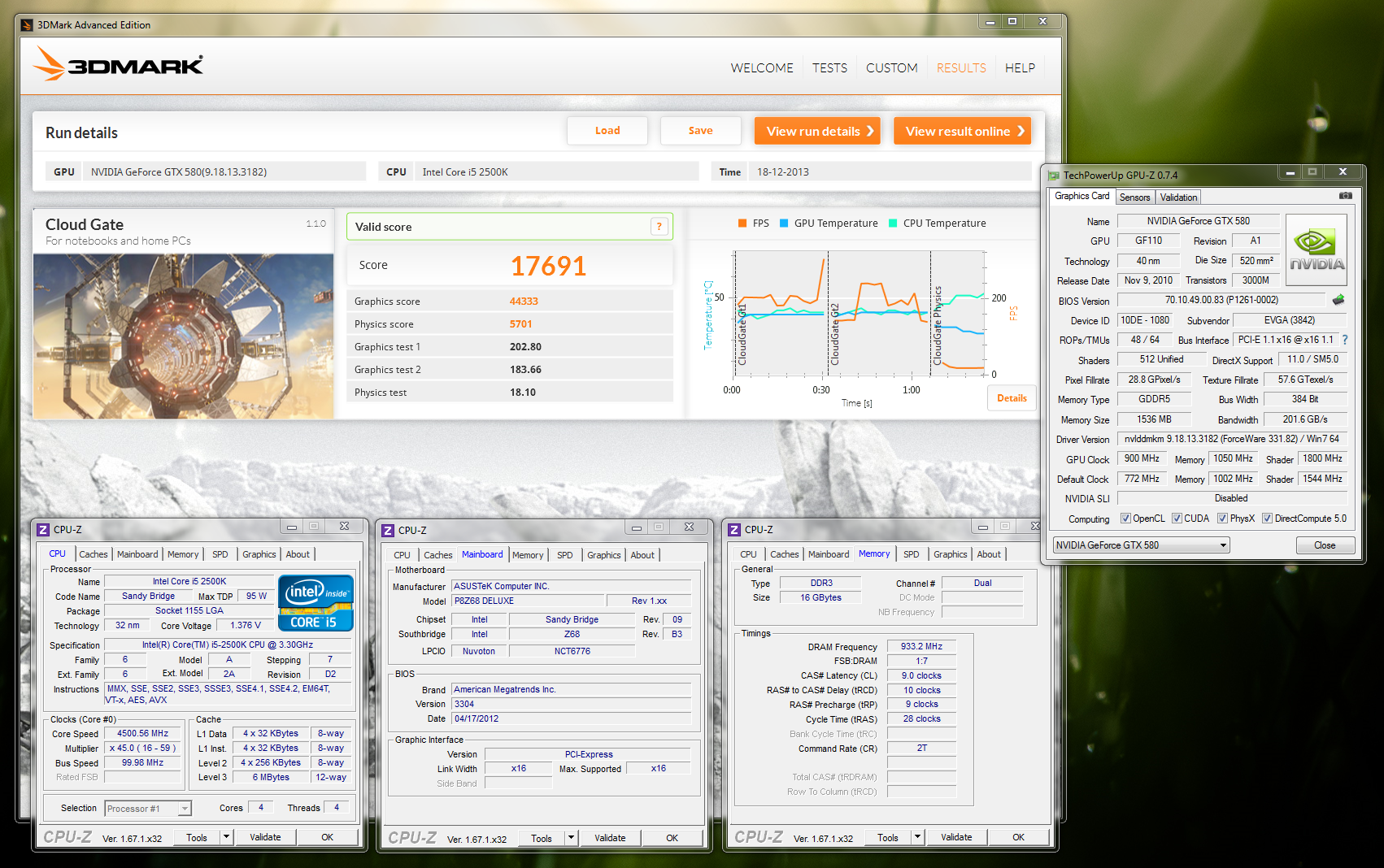Switch to SPD tab in Memory CPU-Z window
Image resolution: width=1384 pixels, height=868 pixels.
click(912, 554)
